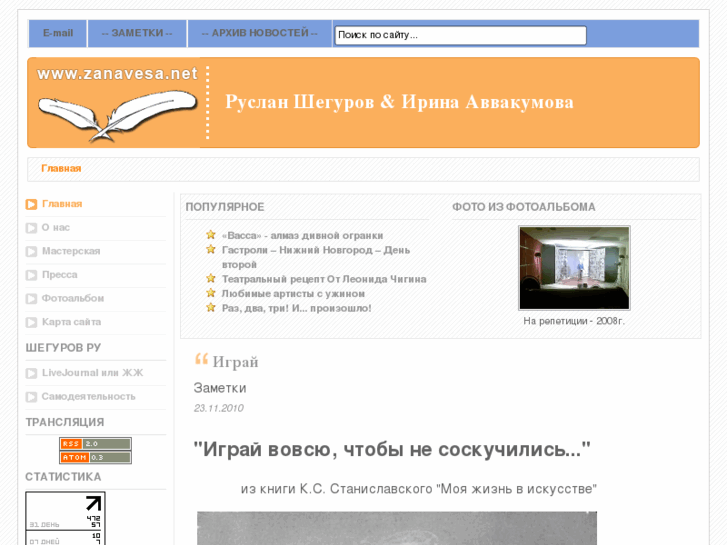727x545 pixels.
Task: Click the arrow icon next to Фотоальбом
Action: click(x=32, y=299)
